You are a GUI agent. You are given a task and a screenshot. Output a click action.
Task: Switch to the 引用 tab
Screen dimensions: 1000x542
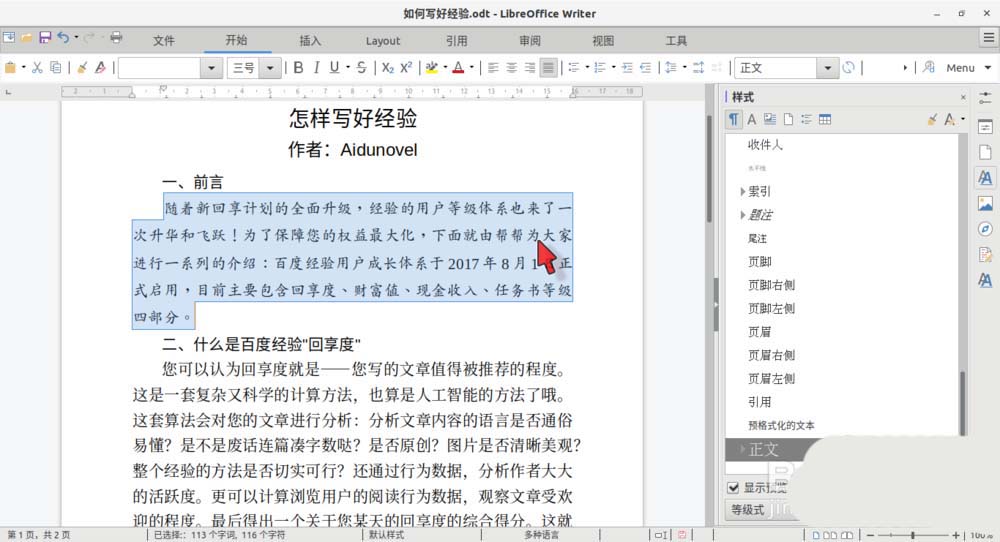point(456,41)
